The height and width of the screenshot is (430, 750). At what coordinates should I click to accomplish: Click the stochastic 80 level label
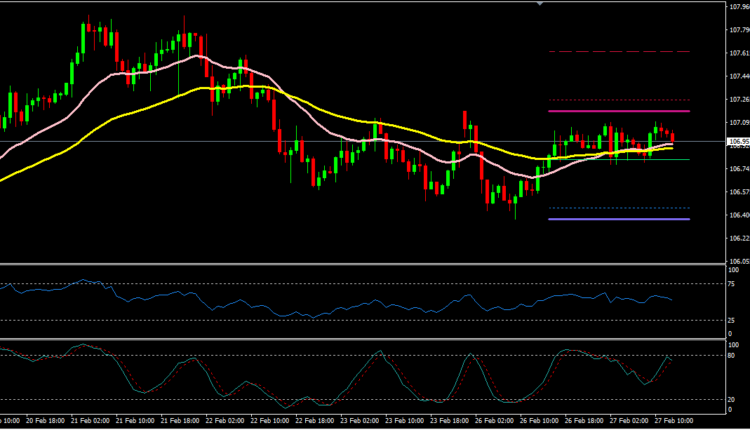click(x=735, y=355)
